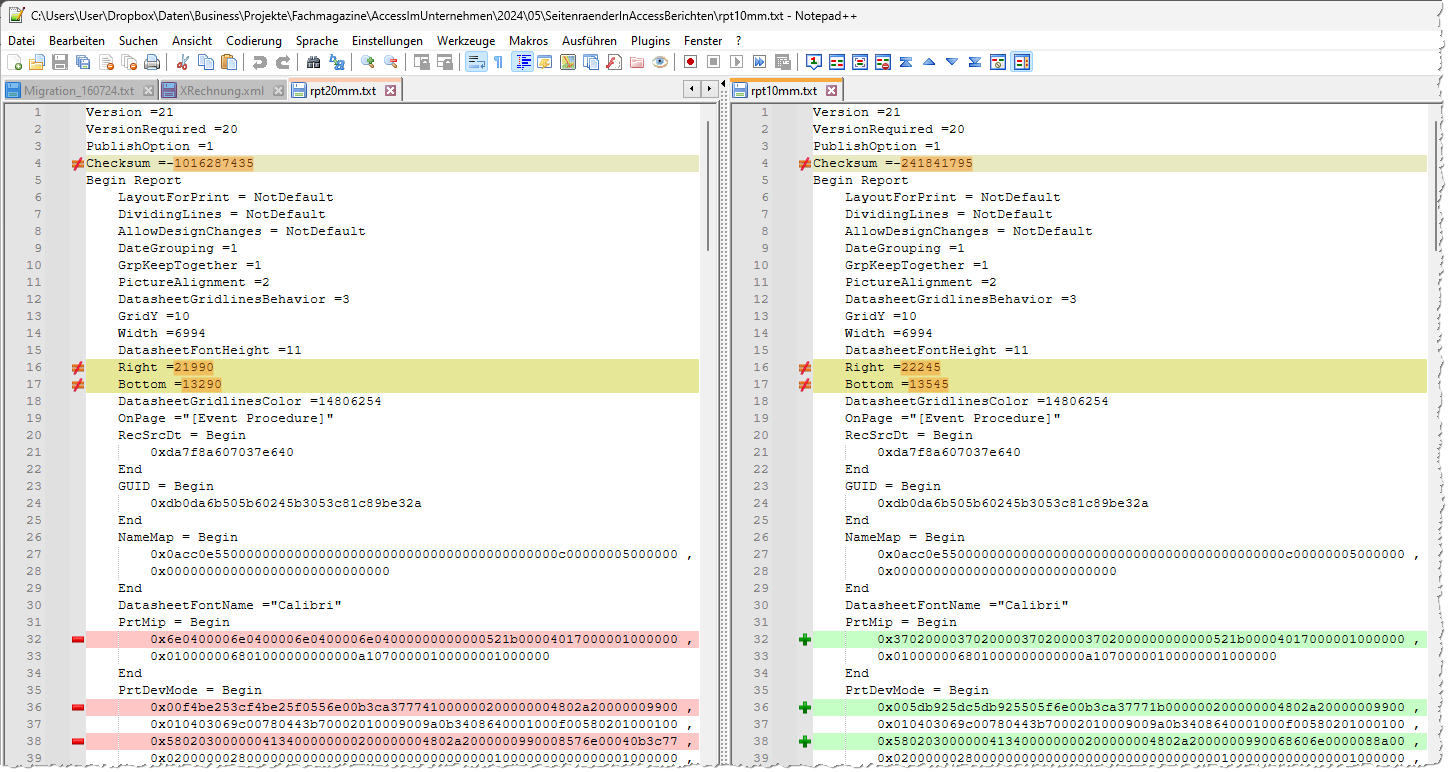The width and height of the screenshot is (1448, 772).
Task: Toggle word wrap toolbar button
Action: 476,62
